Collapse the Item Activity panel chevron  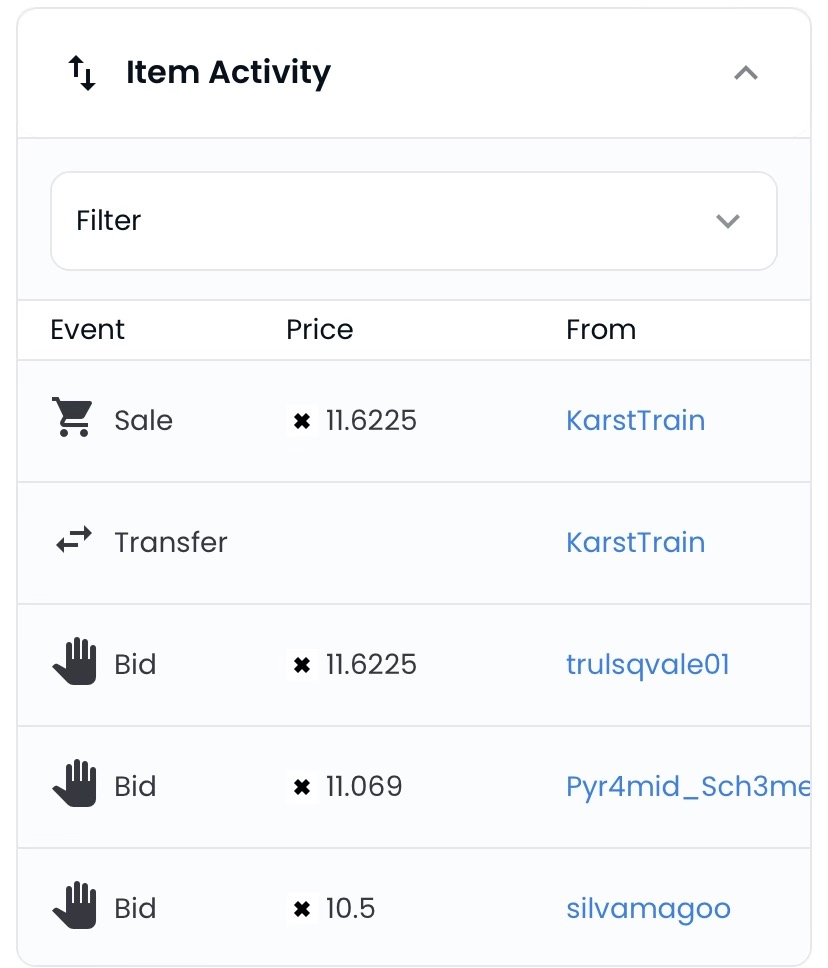[x=745, y=73]
